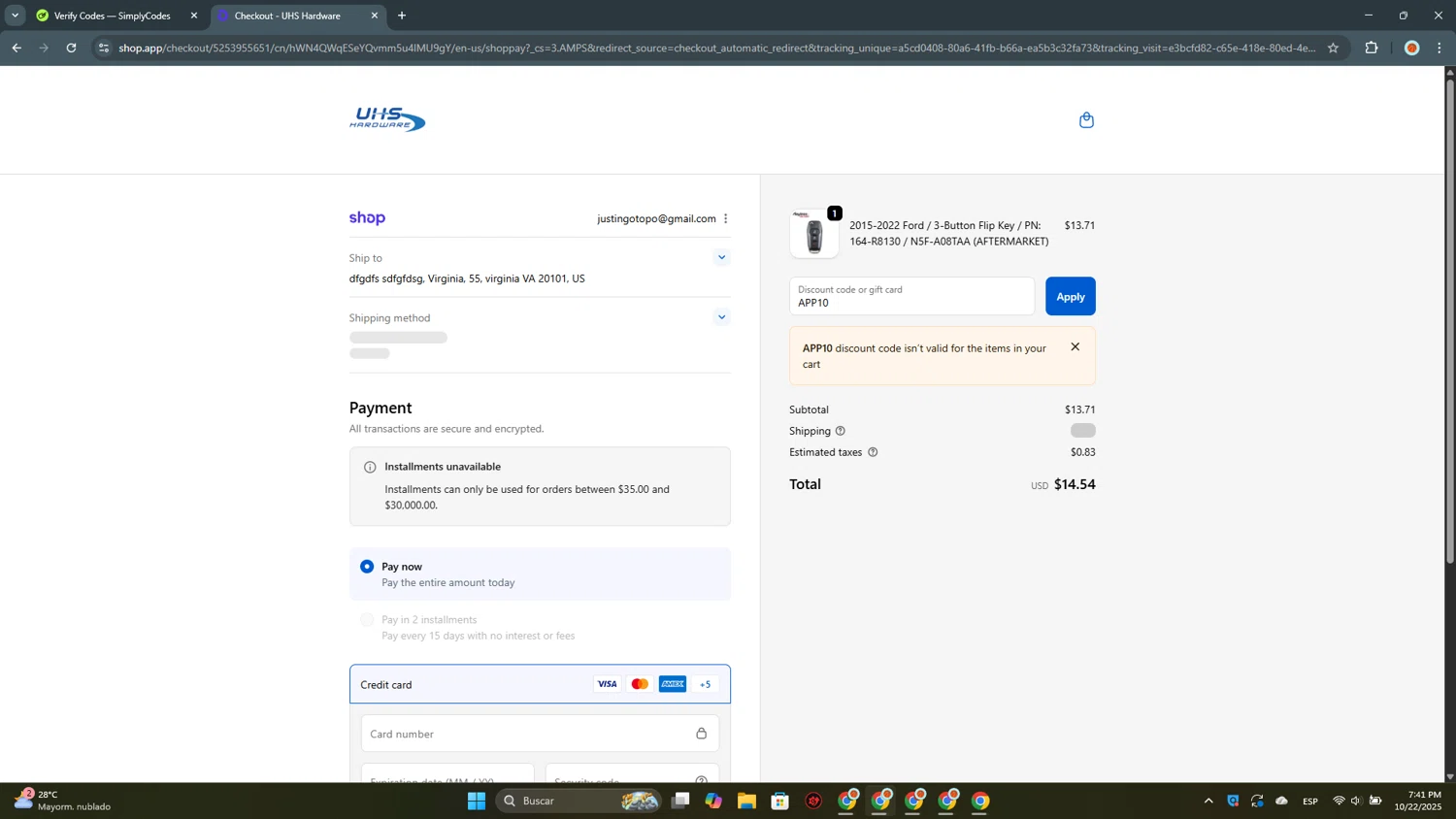Click the Visa card icon

point(607,684)
